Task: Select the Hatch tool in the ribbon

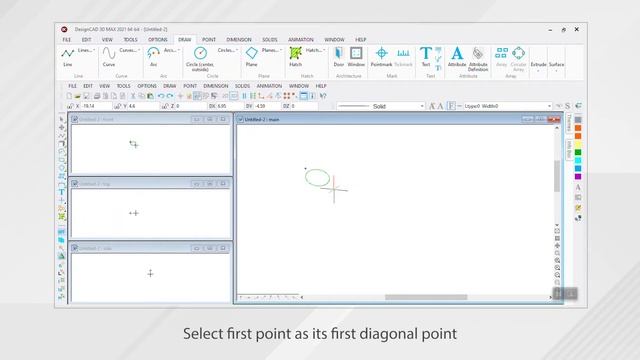Action: coord(296,56)
